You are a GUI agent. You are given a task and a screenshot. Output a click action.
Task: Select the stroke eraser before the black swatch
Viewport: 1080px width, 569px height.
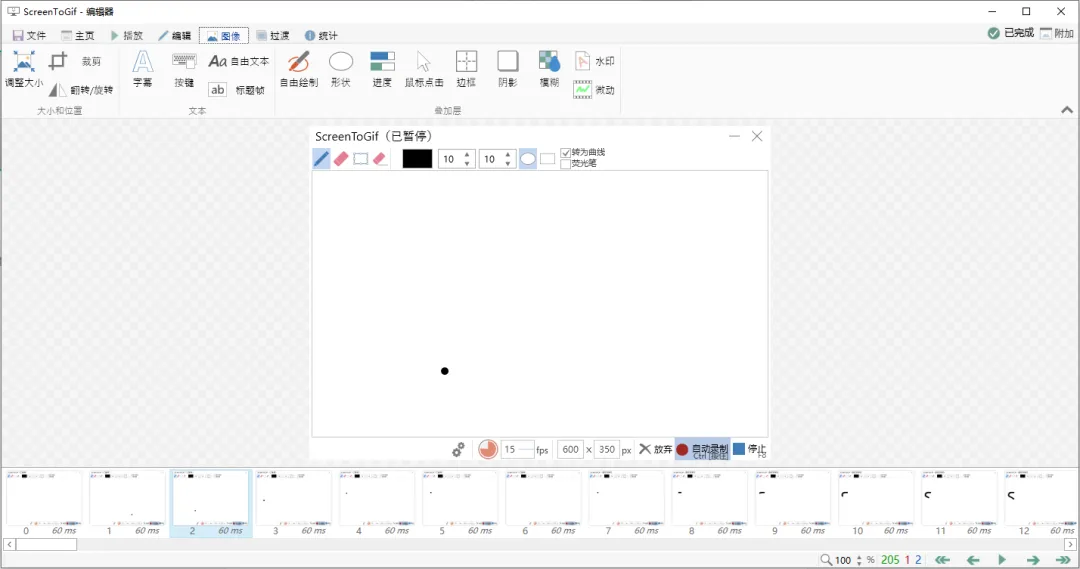(380, 159)
